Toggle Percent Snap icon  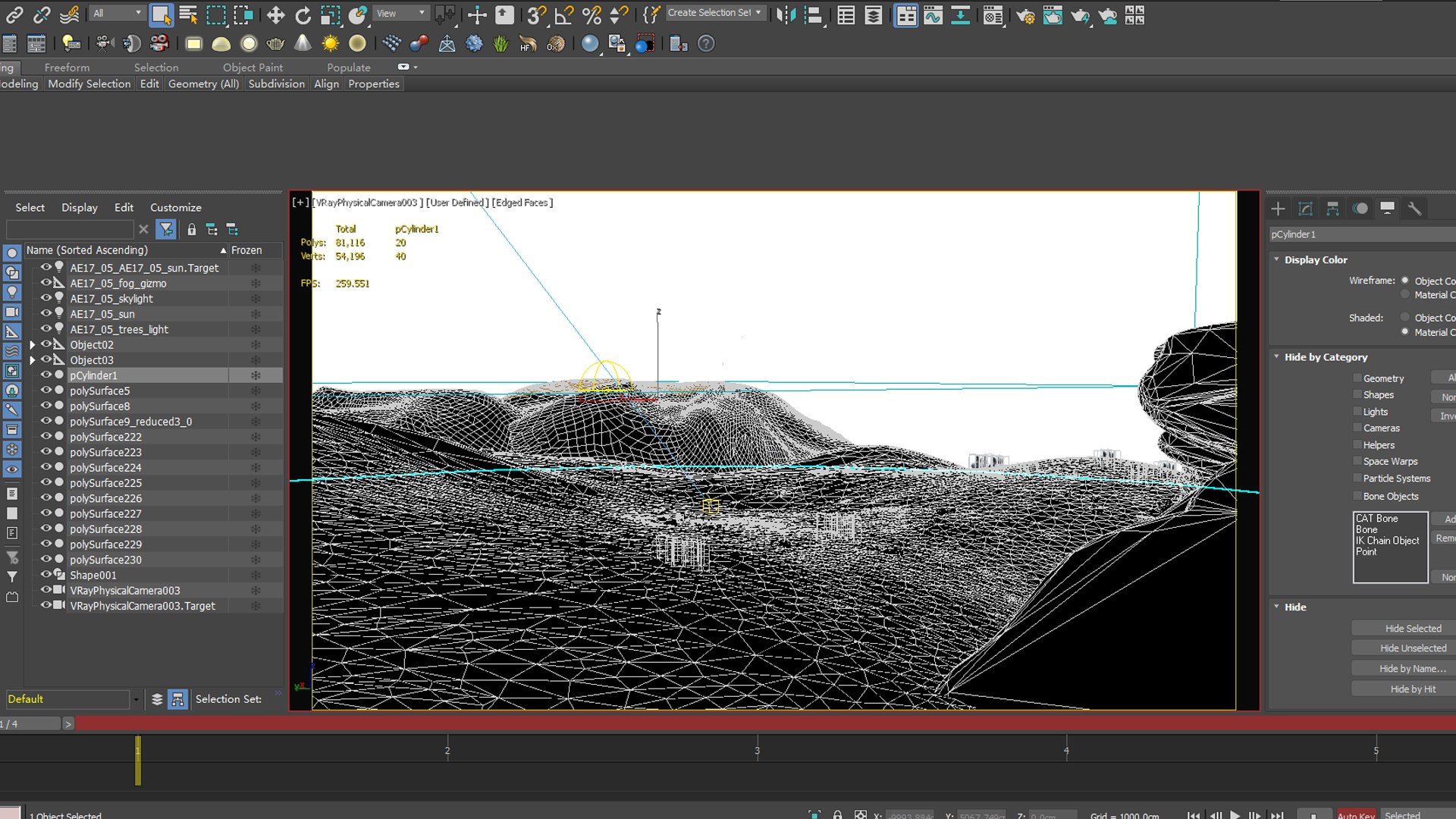(x=591, y=14)
